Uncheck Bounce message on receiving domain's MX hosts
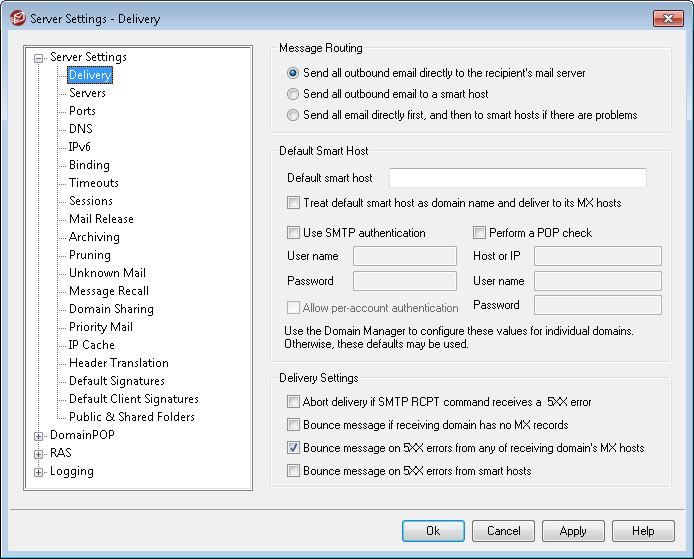This screenshot has width=694, height=559. coord(294,448)
